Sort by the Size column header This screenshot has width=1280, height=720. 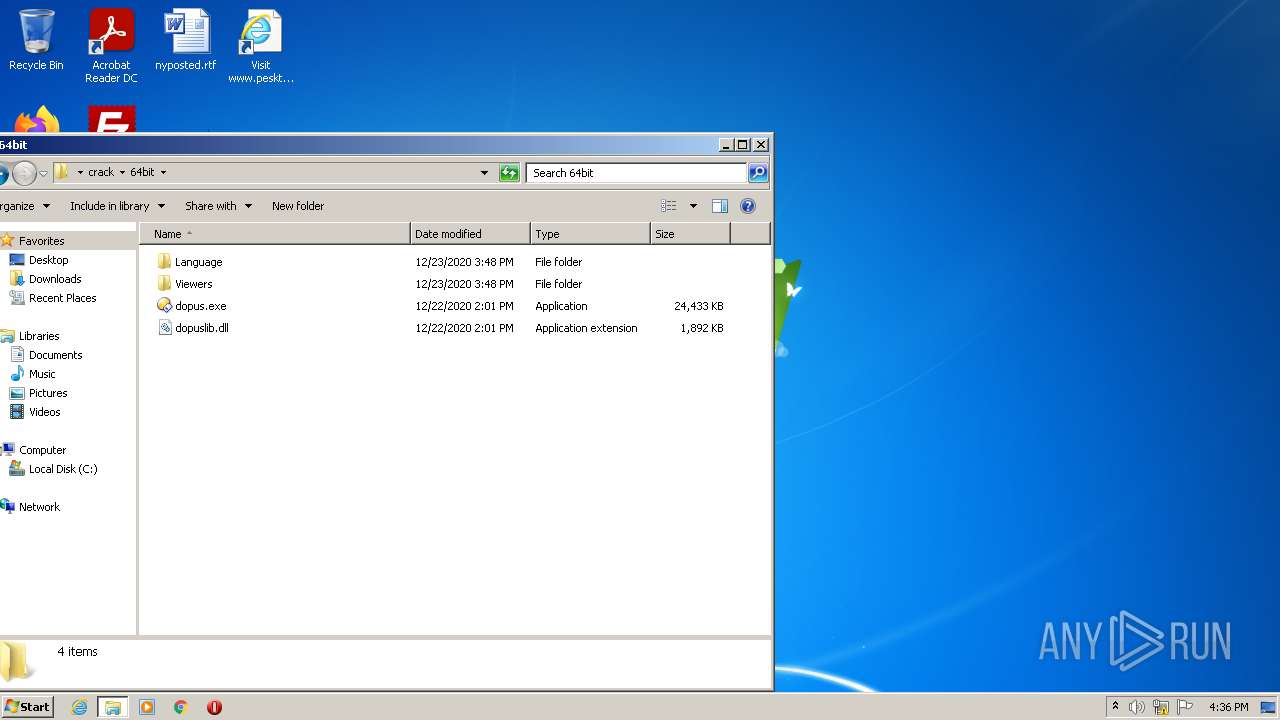[x=690, y=234]
